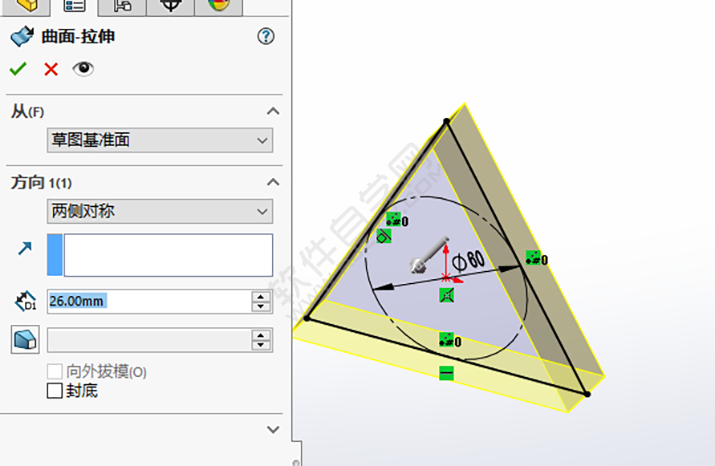Click the horizontal relation icon below triangle
Screen dimensions: 715x466
[x=446, y=373]
